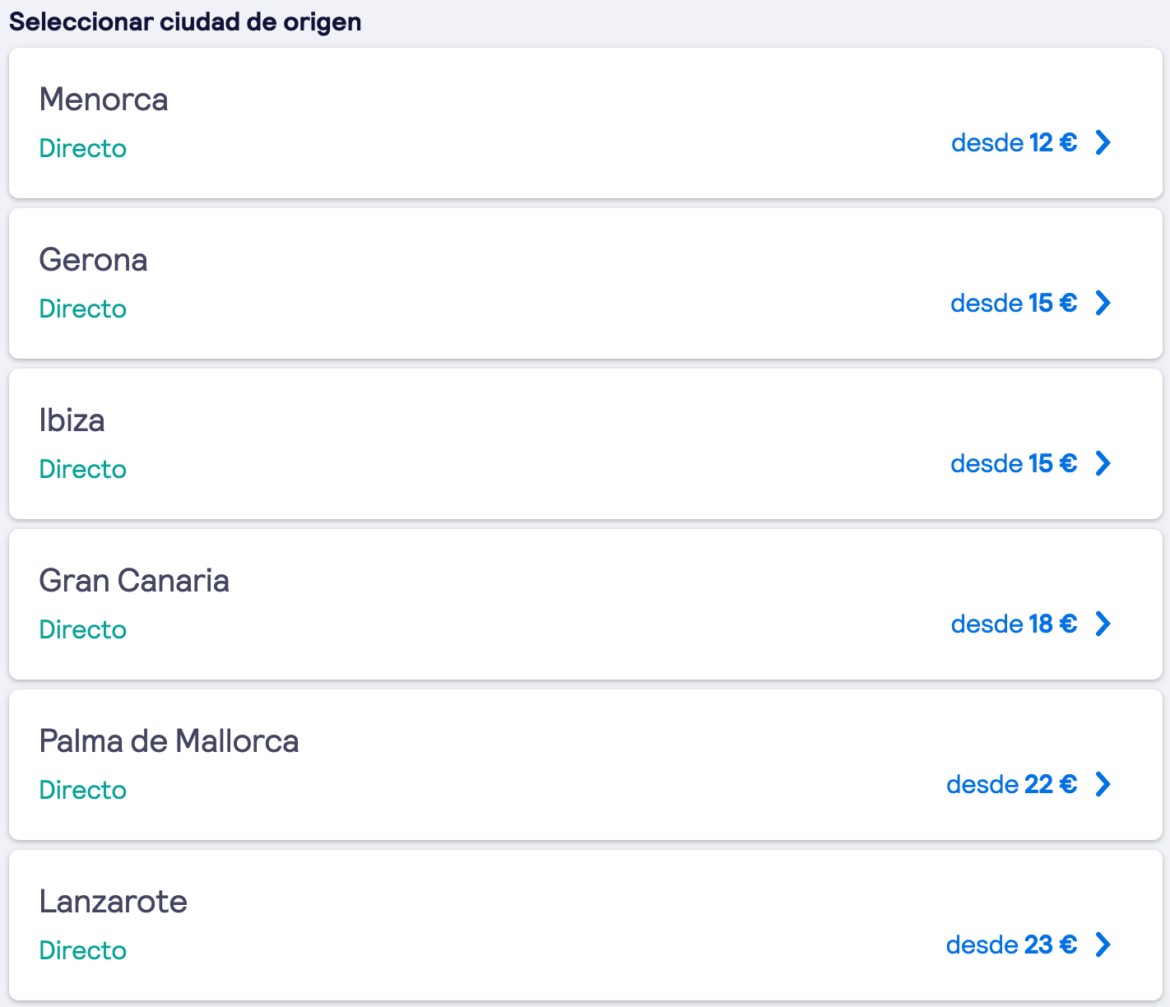
Task: Open the 'desde 12 €' price link
Action: pyautogui.click(x=1013, y=143)
